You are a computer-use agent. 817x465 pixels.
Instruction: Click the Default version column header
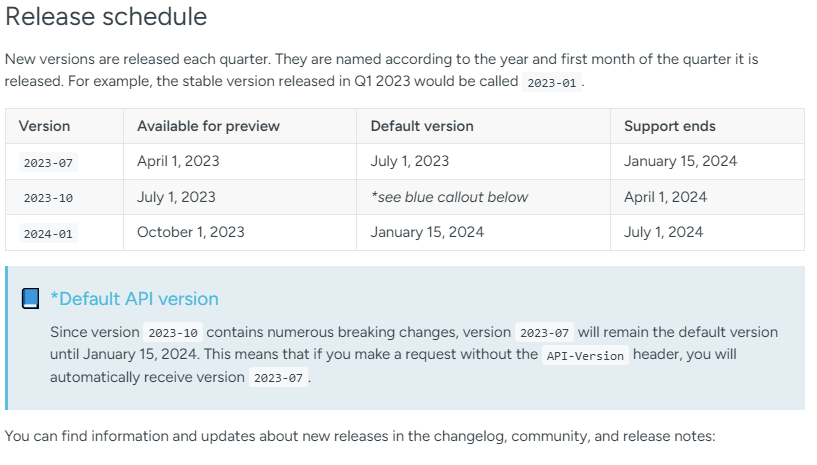pos(422,126)
